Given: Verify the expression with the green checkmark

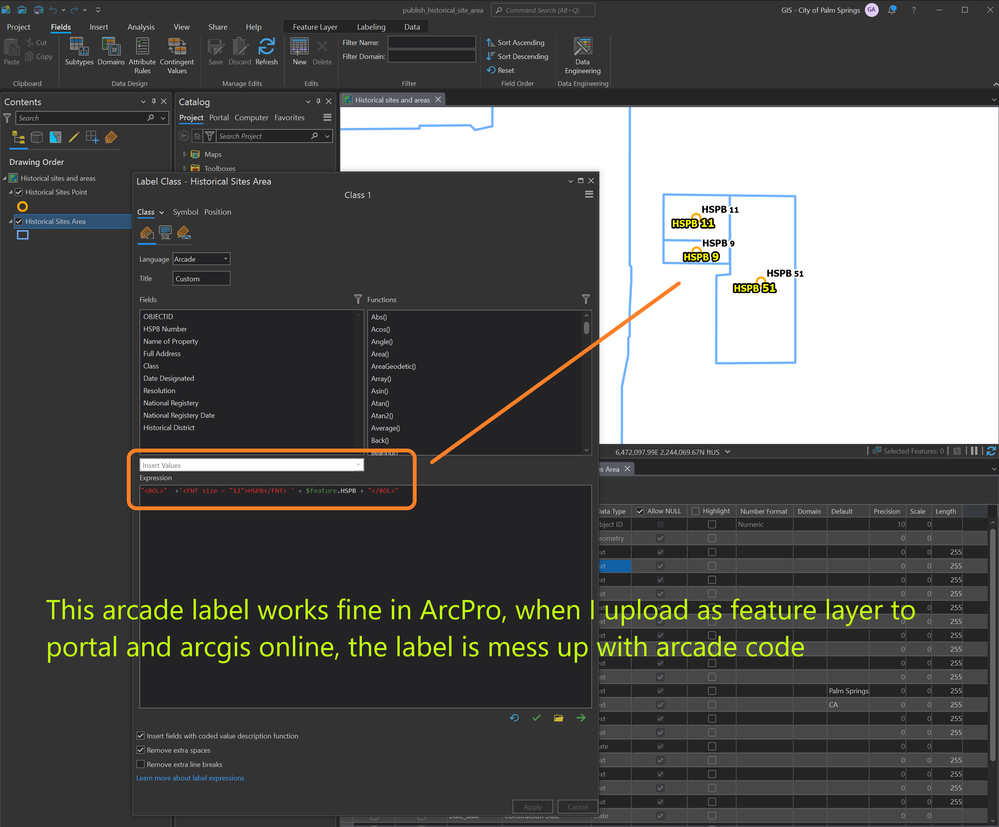Looking at the screenshot, I should pos(537,718).
